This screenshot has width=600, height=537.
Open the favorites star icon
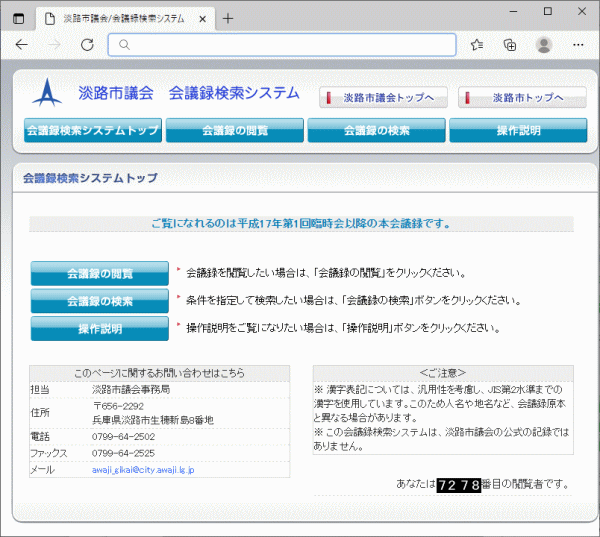pos(477,45)
